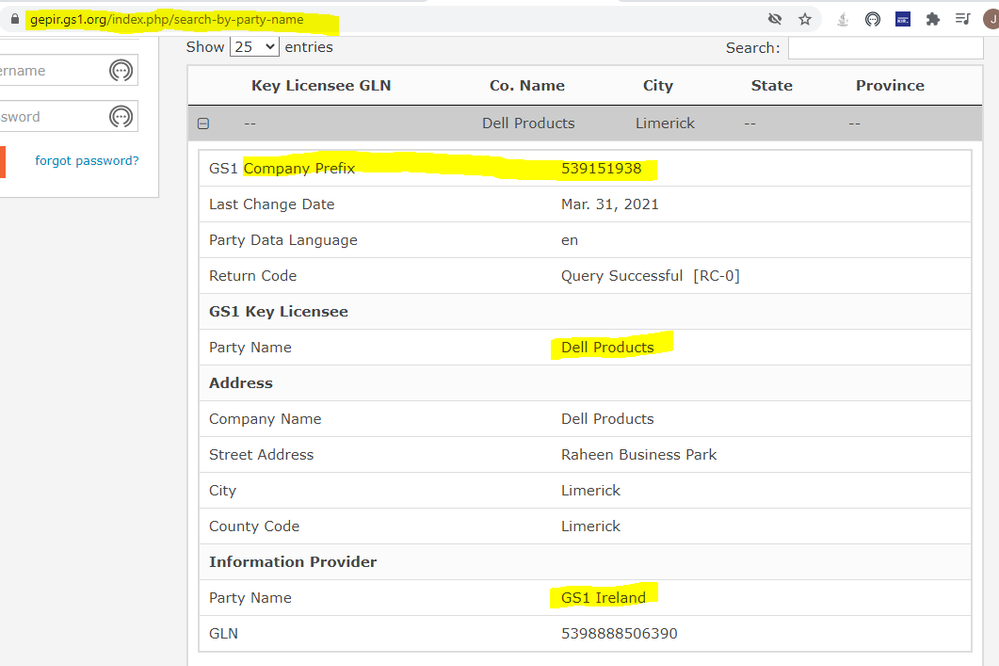Click the Information Provider section heading
This screenshot has height=666, width=999.
(293, 561)
